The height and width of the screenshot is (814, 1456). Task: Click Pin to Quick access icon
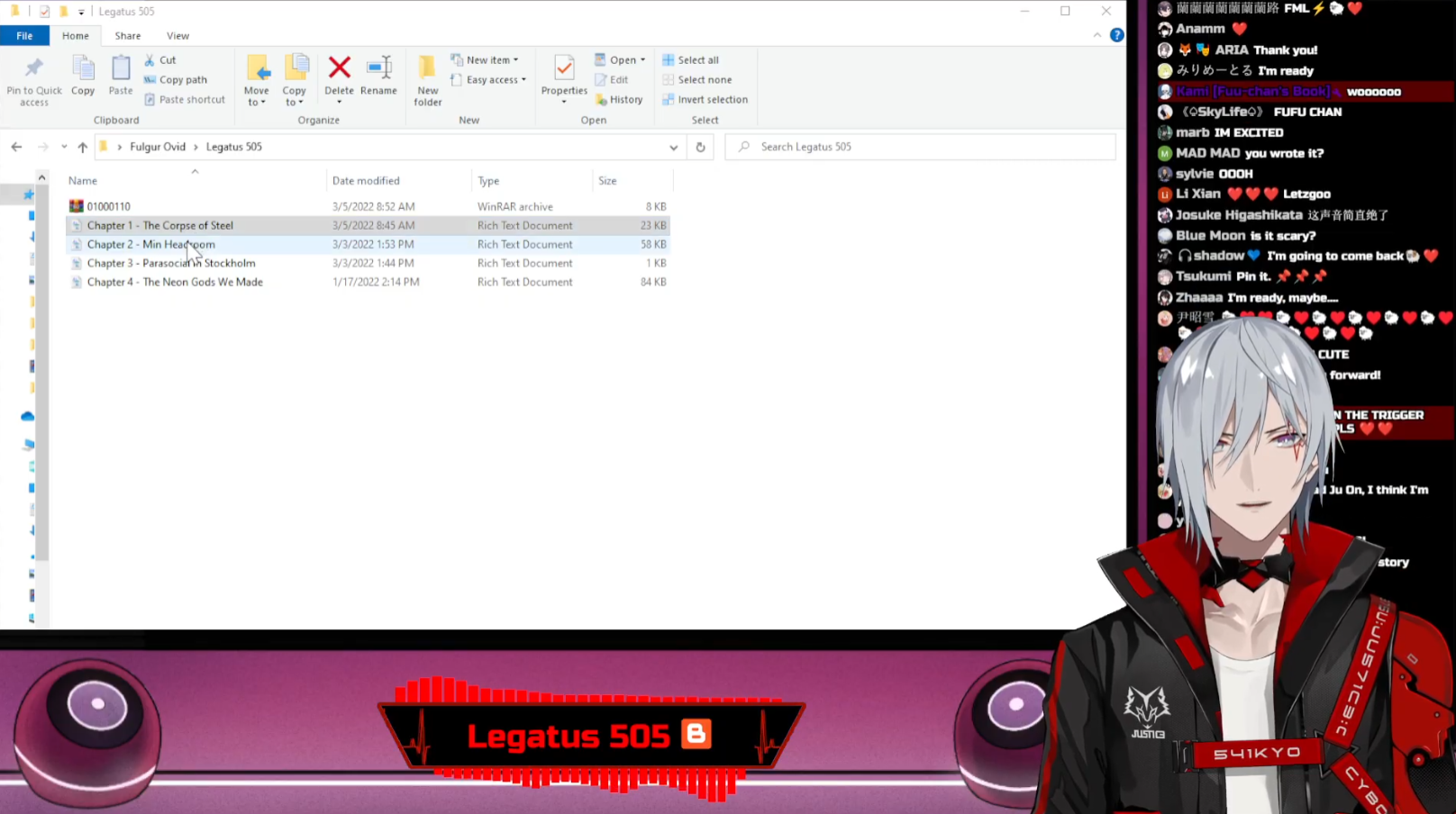(34, 68)
